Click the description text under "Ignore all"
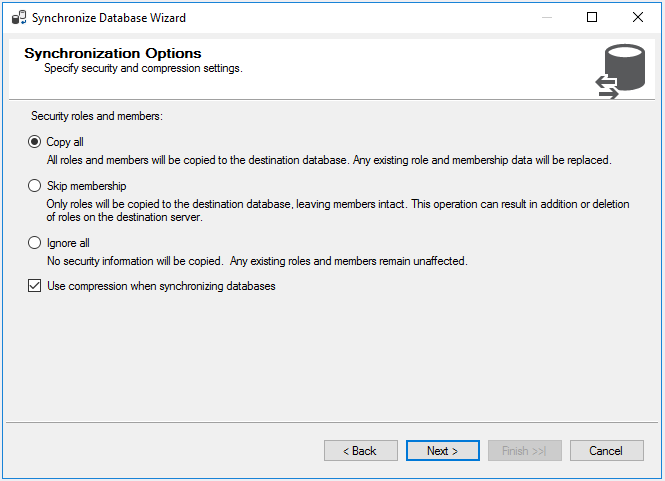The width and height of the screenshot is (665, 481). click(x=257, y=262)
